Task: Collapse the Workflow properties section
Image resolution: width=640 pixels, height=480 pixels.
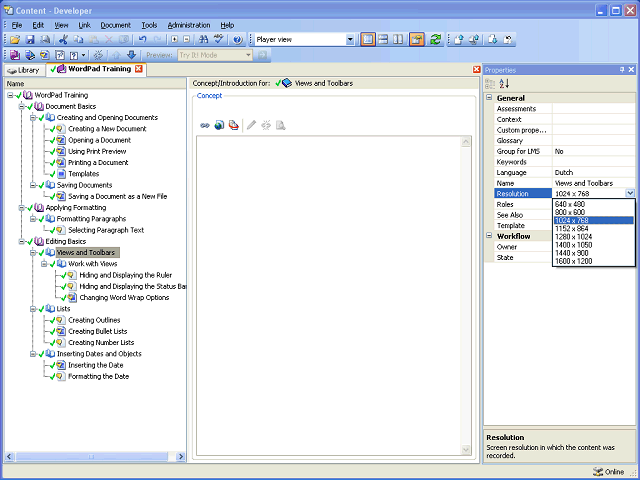Action: (x=489, y=236)
